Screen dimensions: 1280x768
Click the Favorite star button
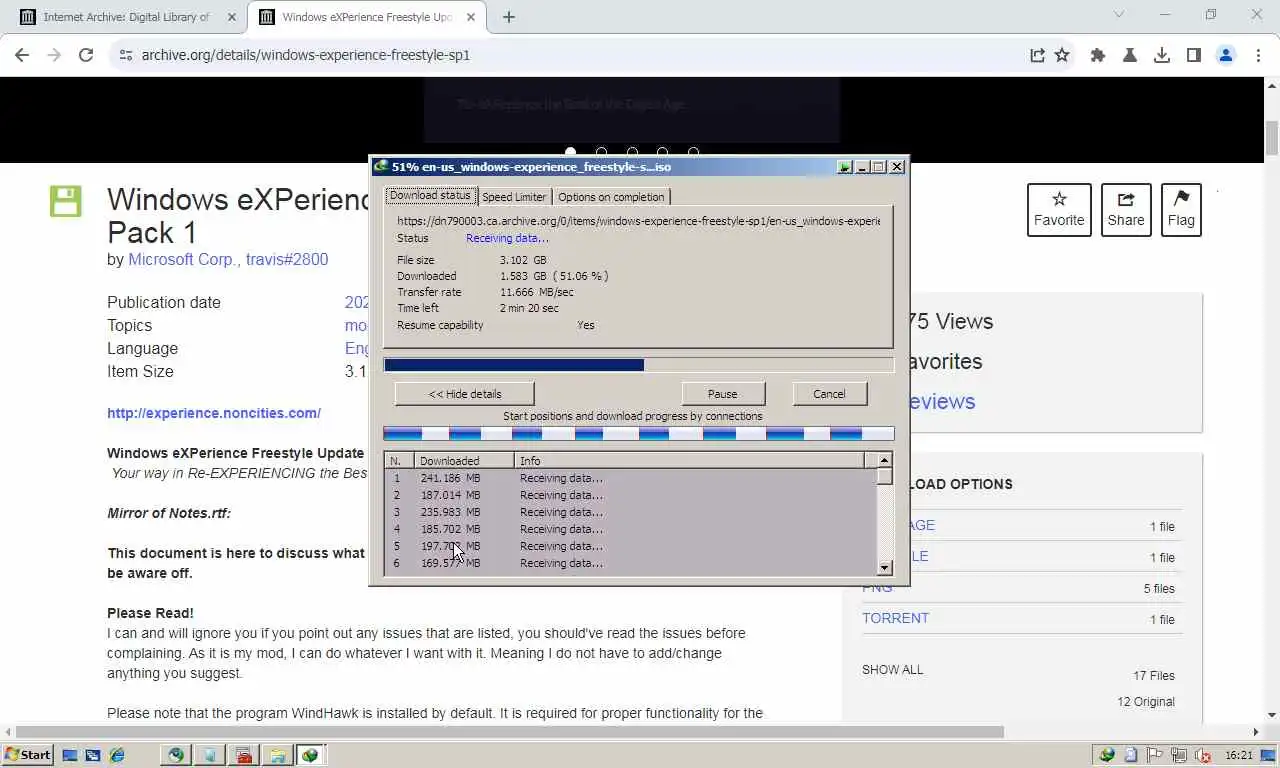coord(1059,210)
